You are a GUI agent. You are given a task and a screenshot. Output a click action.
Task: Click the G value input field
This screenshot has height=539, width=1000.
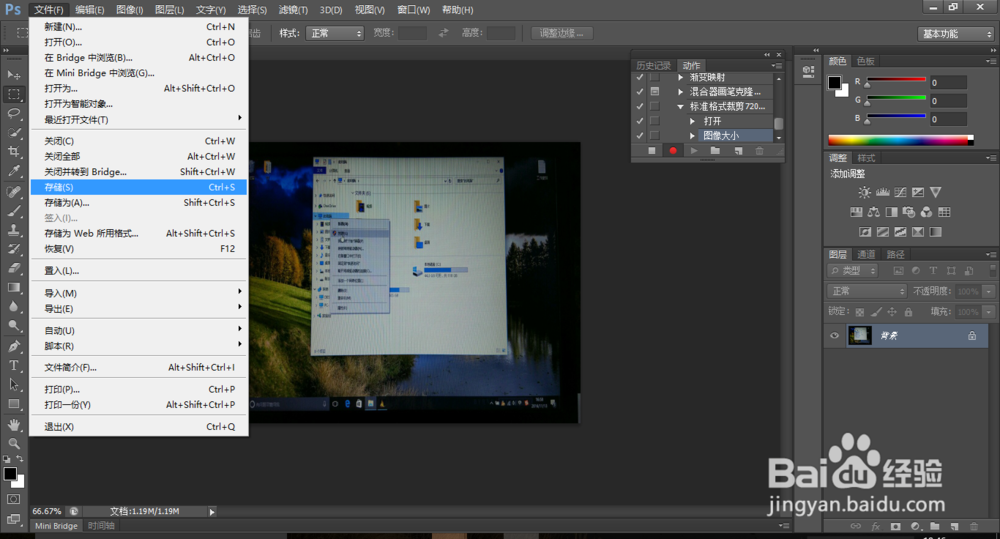click(x=948, y=101)
